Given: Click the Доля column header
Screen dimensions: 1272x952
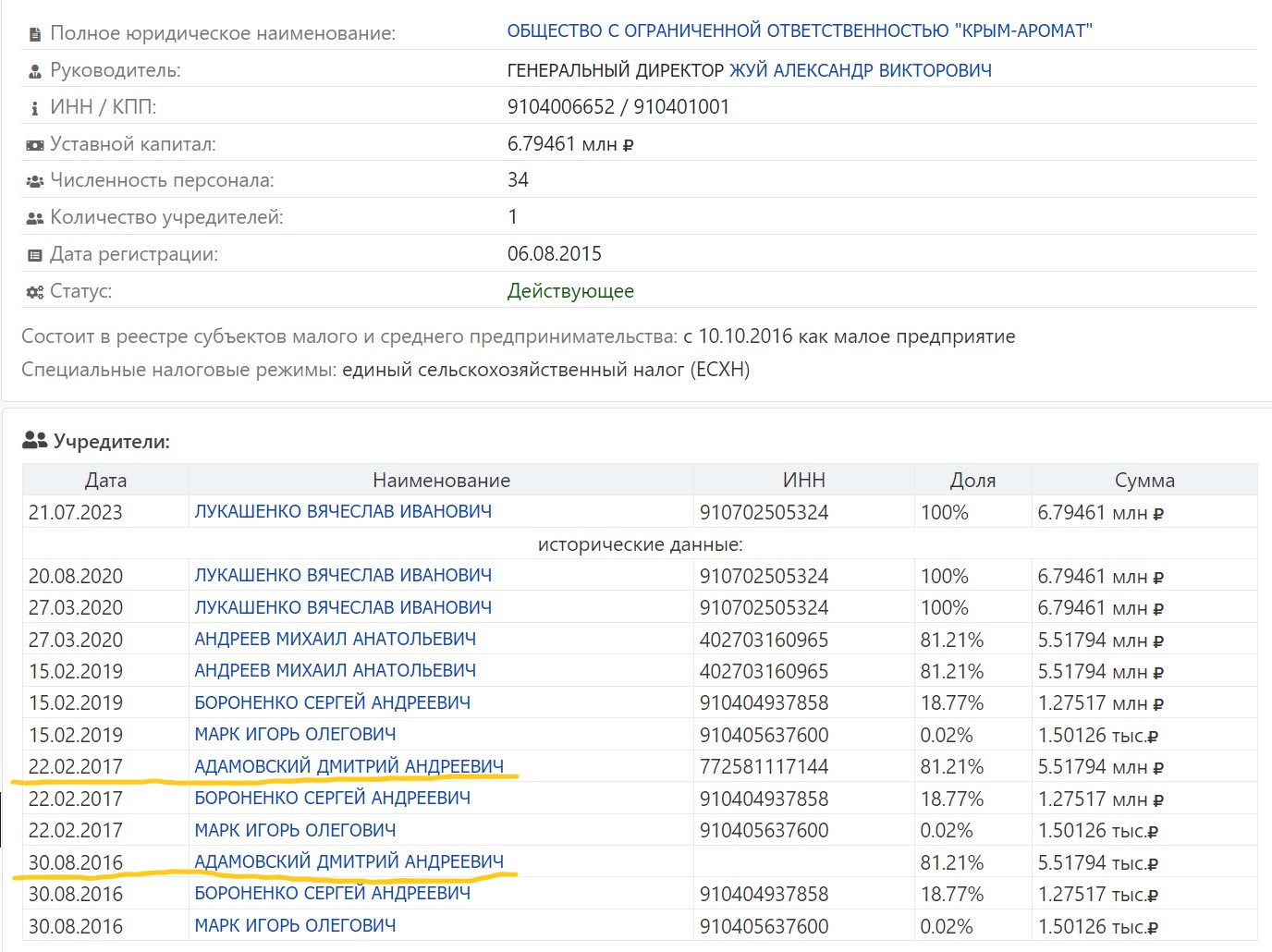Looking at the screenshot, I should point(972,481).
